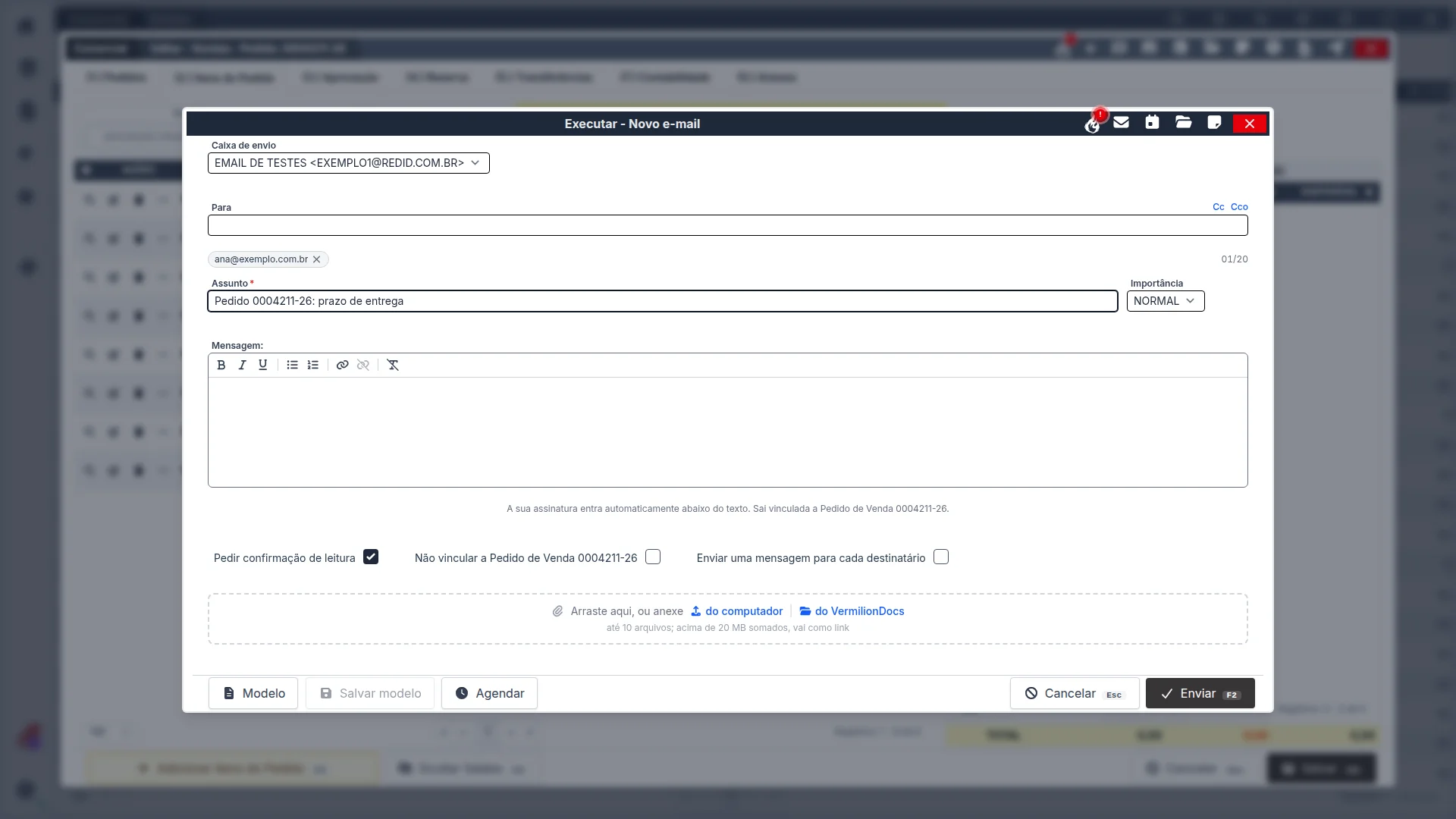Check Enviar uma mensagem para cada destinatário
The width and height of the screenshot is (1456, 819).
pyautogui.click(x=941, y=557)
